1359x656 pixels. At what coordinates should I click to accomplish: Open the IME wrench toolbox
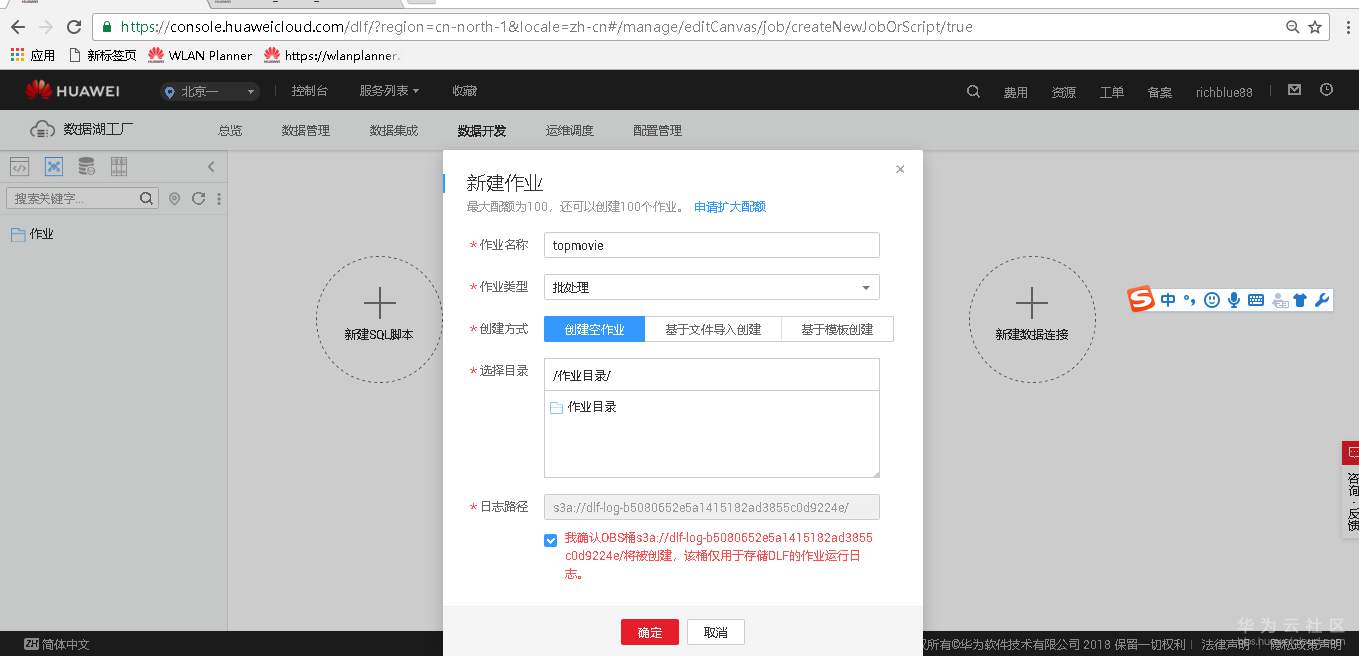[x=1322, y=299]
